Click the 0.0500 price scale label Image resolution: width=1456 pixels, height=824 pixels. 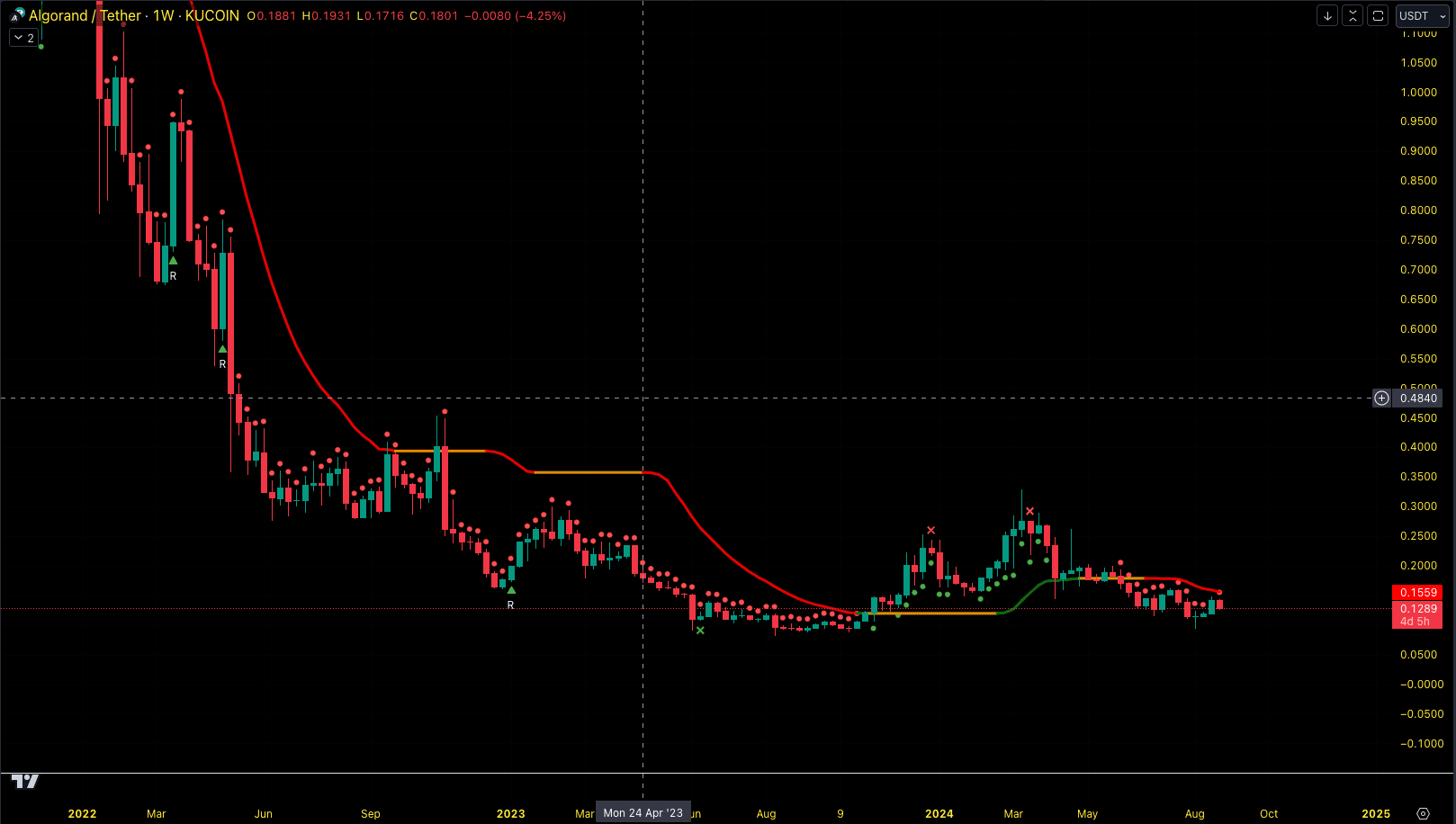pos(1419,654)
